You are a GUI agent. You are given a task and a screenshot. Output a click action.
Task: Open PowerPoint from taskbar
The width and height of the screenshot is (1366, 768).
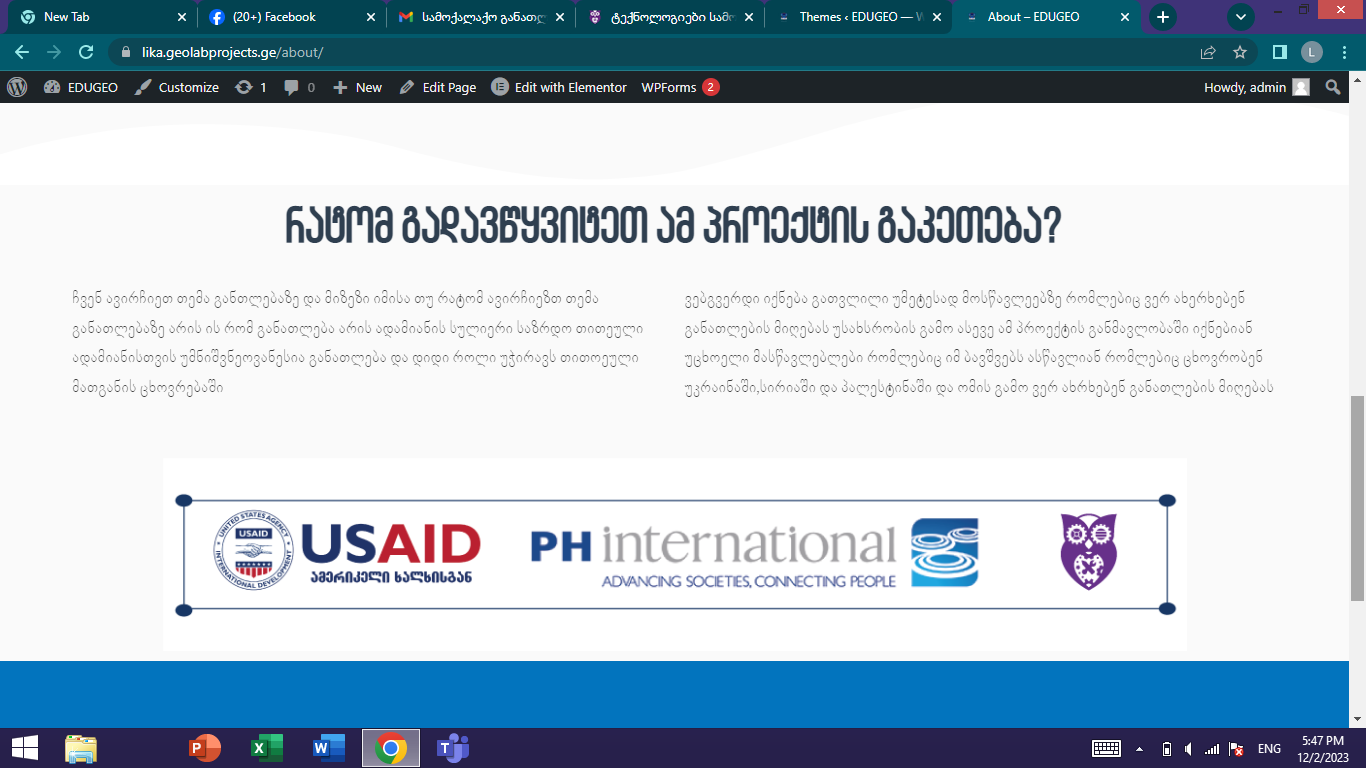[x=205, y=748]
